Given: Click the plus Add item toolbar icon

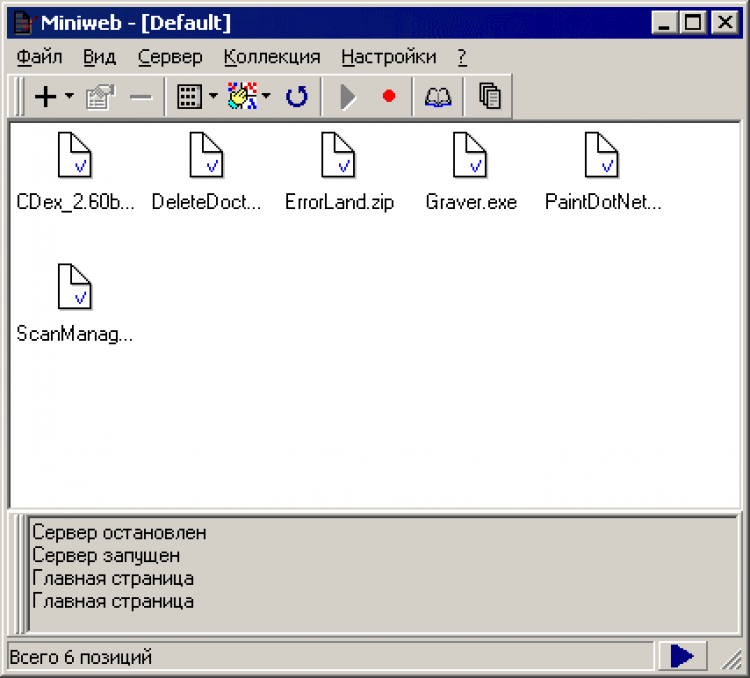Looking at the screenshot, I should 46,97.
